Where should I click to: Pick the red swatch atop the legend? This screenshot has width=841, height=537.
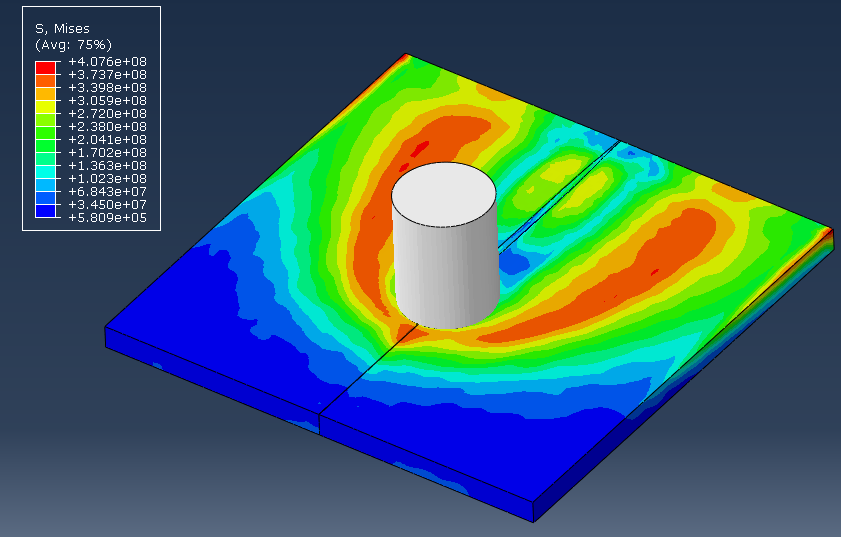(x=46, y=68)
